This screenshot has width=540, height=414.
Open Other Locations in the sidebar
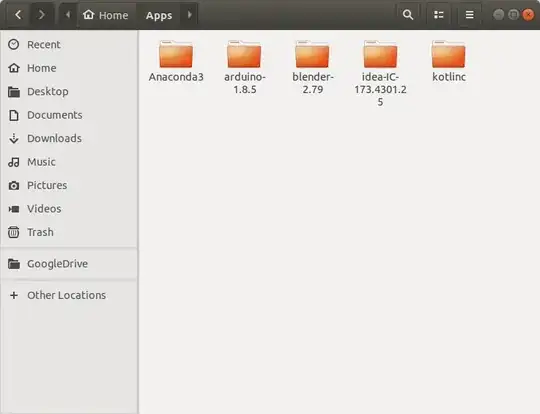(69, 295)
